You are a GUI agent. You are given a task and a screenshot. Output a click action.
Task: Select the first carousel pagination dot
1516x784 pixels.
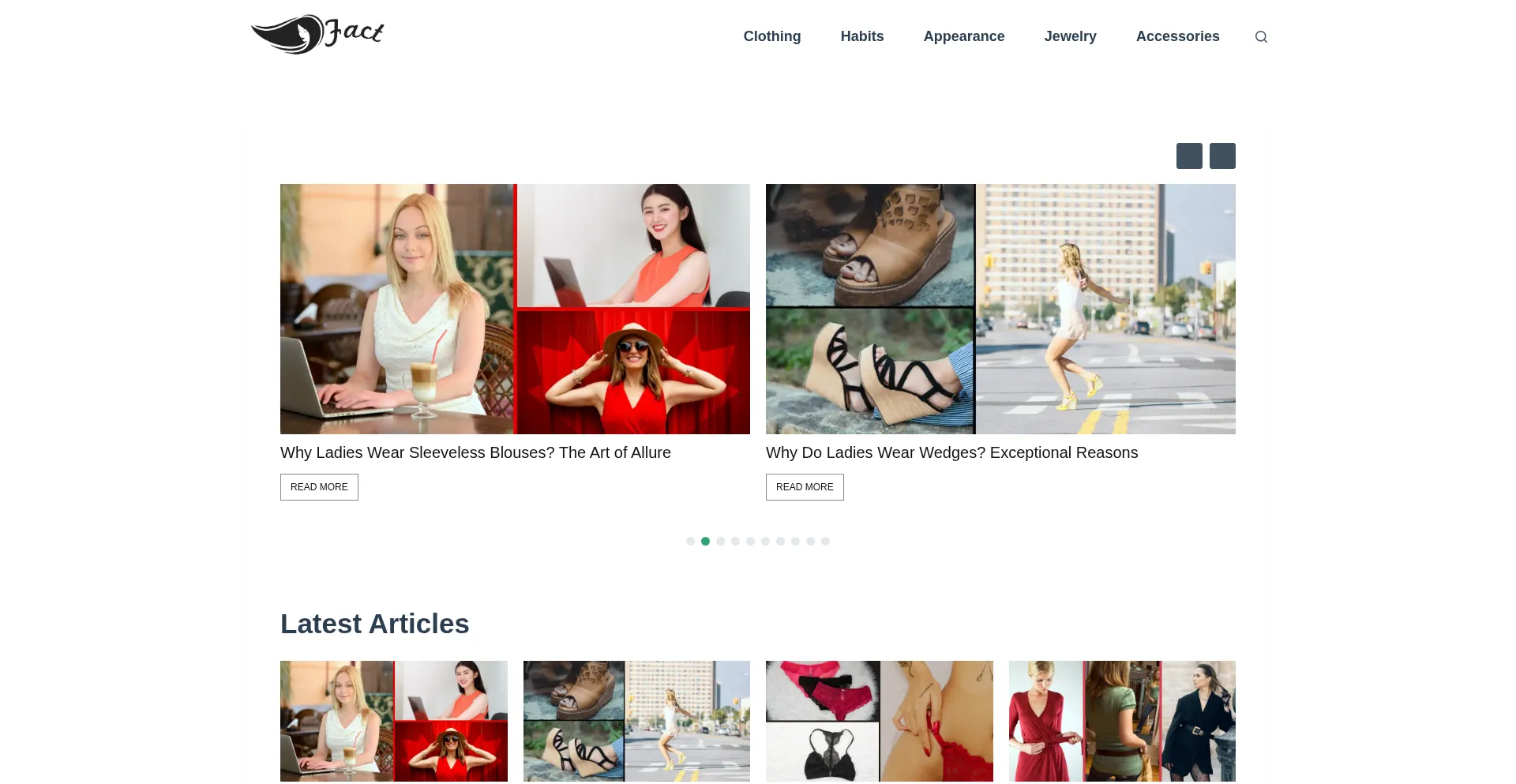(691, 542)
